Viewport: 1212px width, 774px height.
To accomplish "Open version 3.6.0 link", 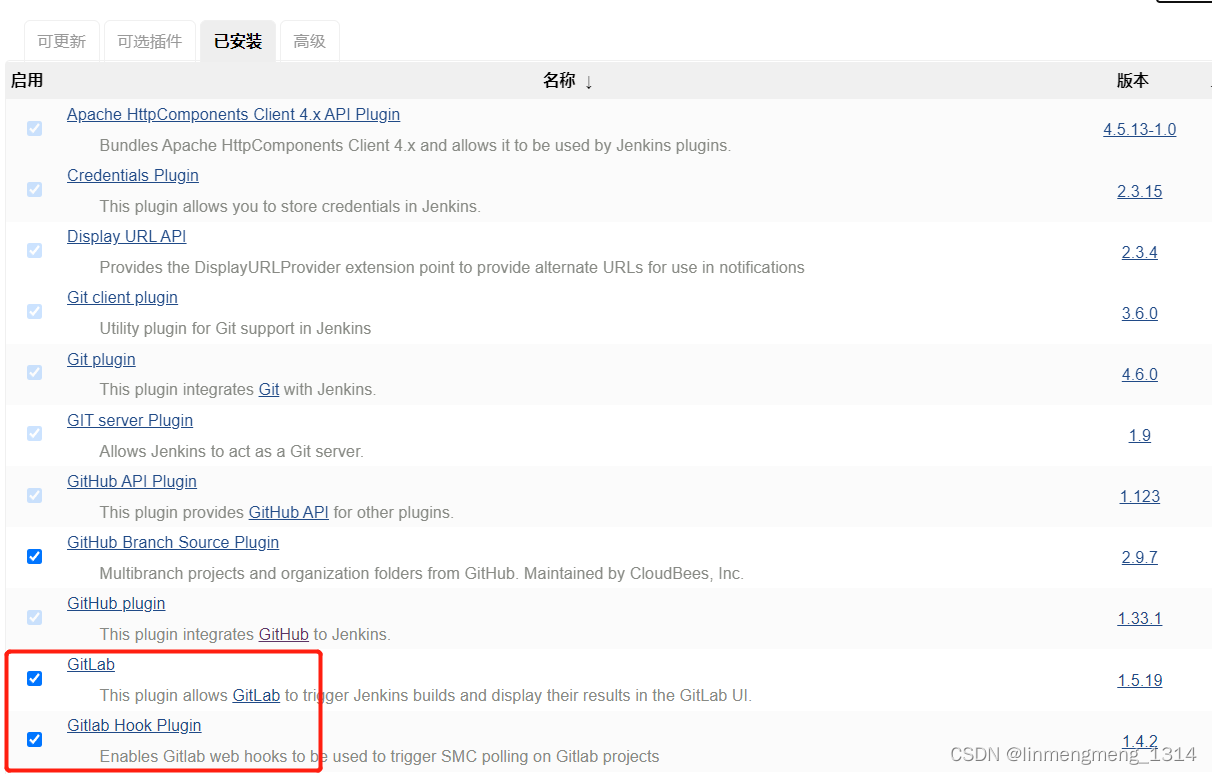I will pyautogui.click(x=1140, y=314).
